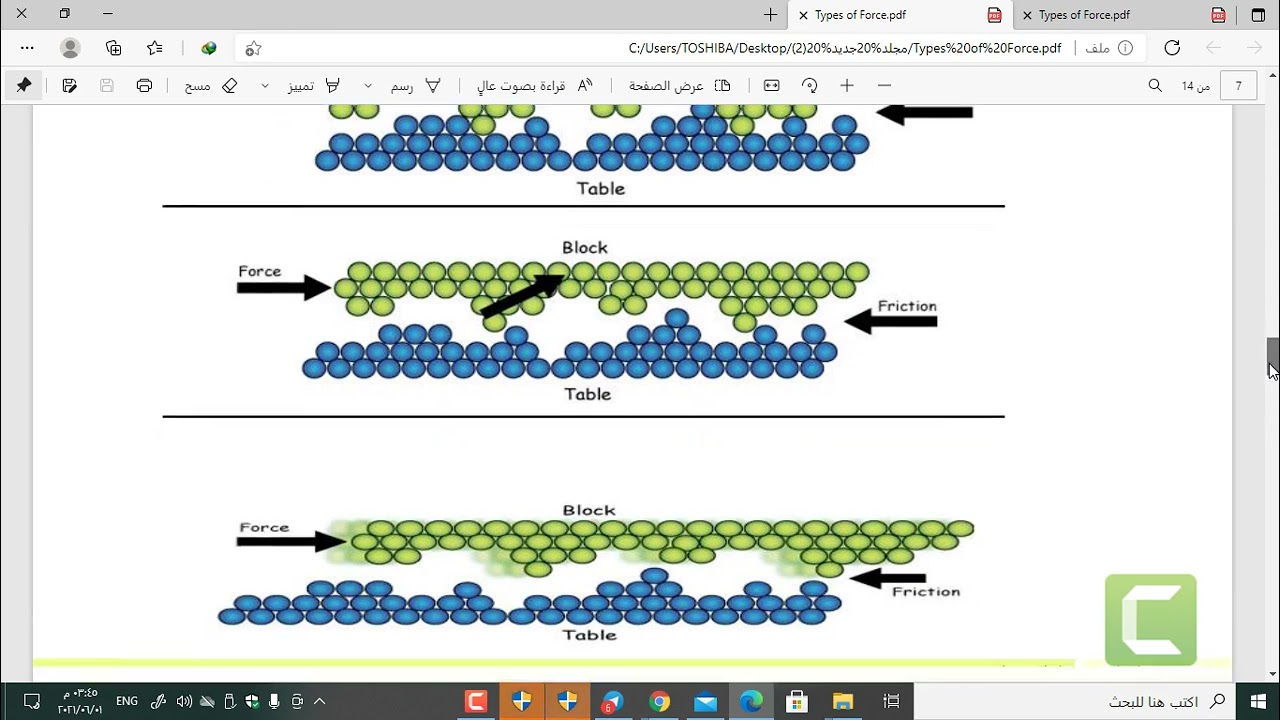The image size is (1280, 720).
Task: Start Read Aloud (قراءة بصوت عالٍ)
Action: tap(535, 86)
